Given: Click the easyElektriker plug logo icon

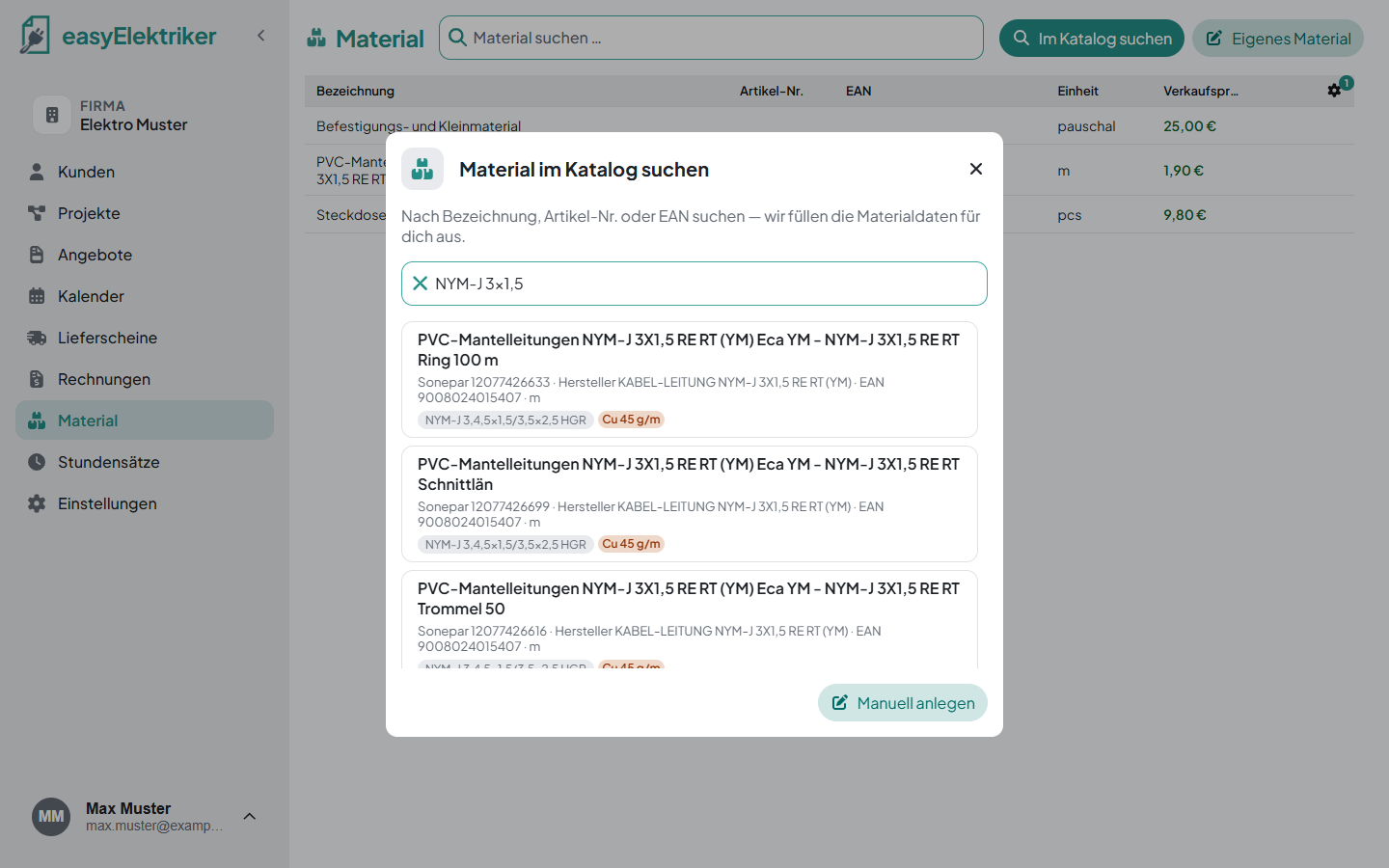Looking at the screenshot, I should click(35, 36).
